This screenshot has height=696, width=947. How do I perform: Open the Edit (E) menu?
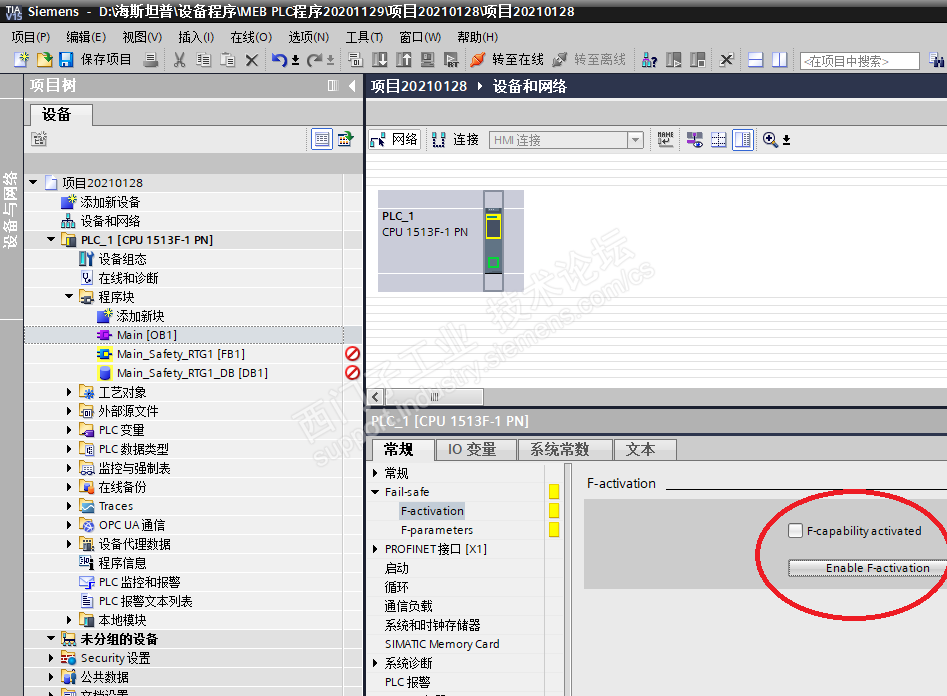[86, 37]
